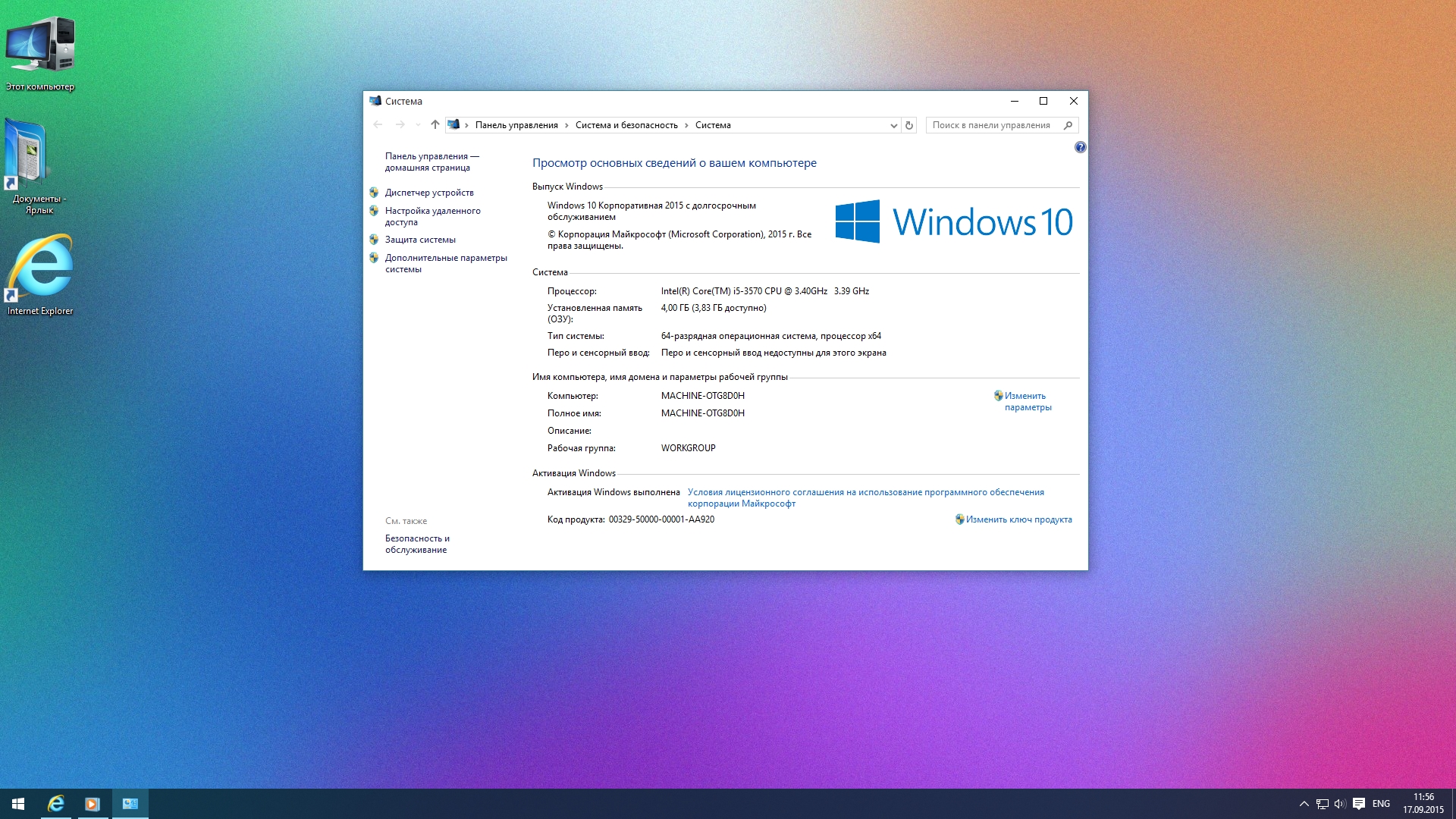Expand chevron after Система и безопасность breadcrumb
The image size is (1456, 819).
tap(686, 125)
